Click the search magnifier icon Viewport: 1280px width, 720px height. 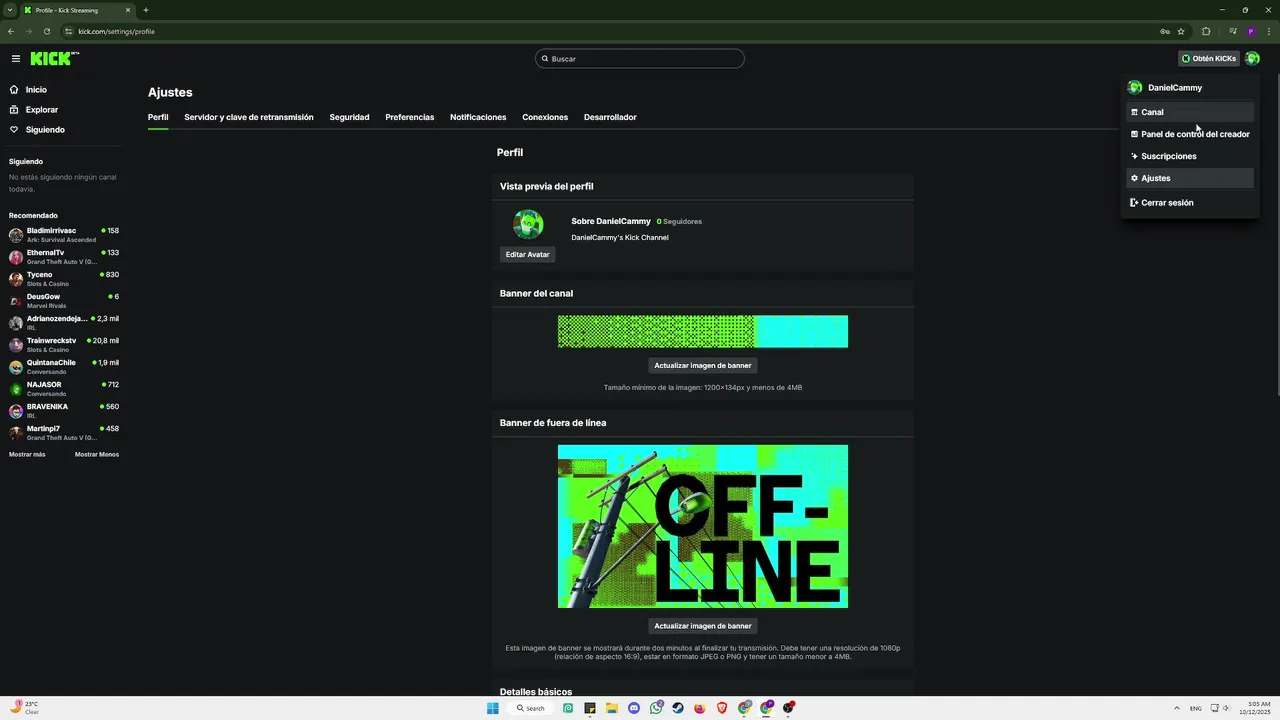point(545,59)
